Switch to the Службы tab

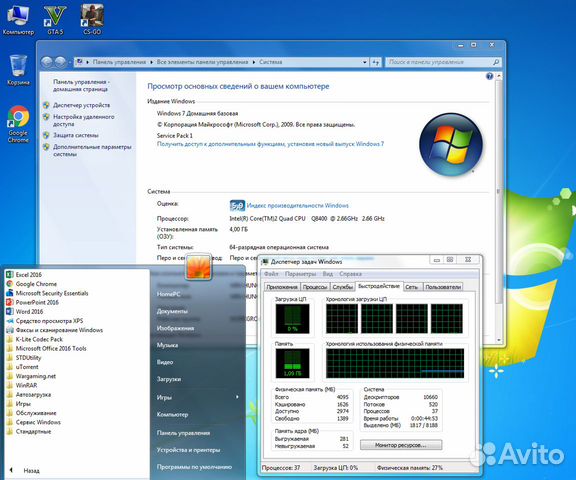[x=343, y=287]
